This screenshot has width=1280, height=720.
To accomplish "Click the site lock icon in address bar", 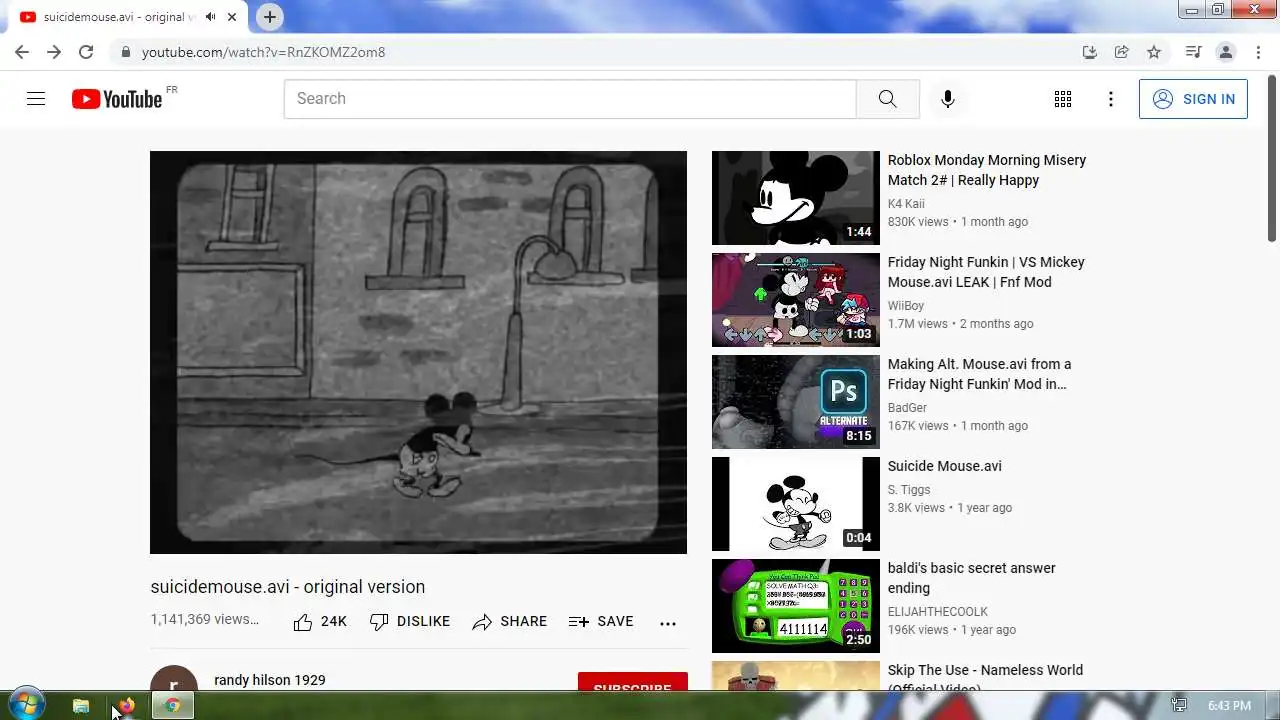I will point(125,52).
